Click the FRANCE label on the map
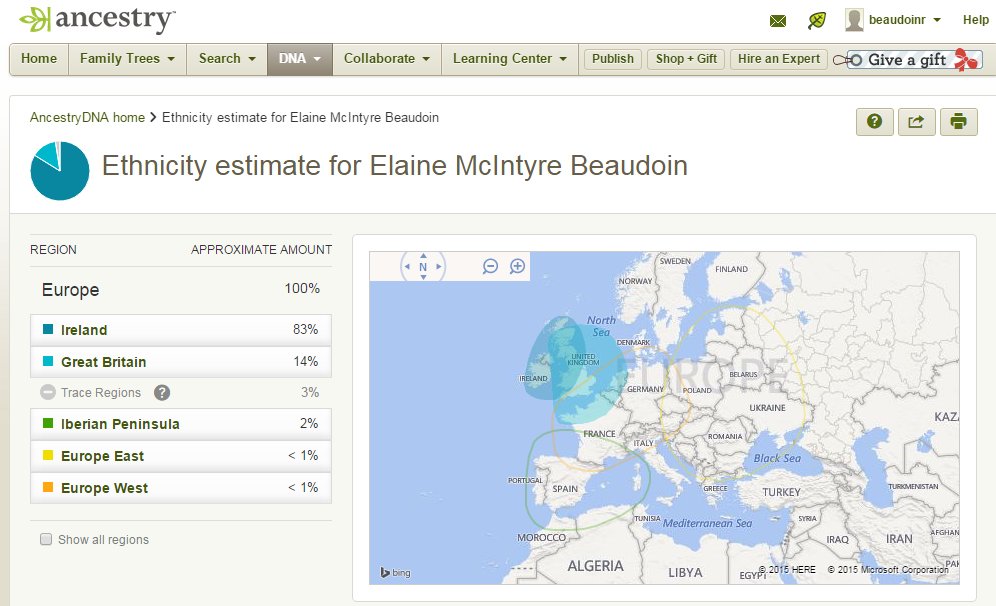 599,434
